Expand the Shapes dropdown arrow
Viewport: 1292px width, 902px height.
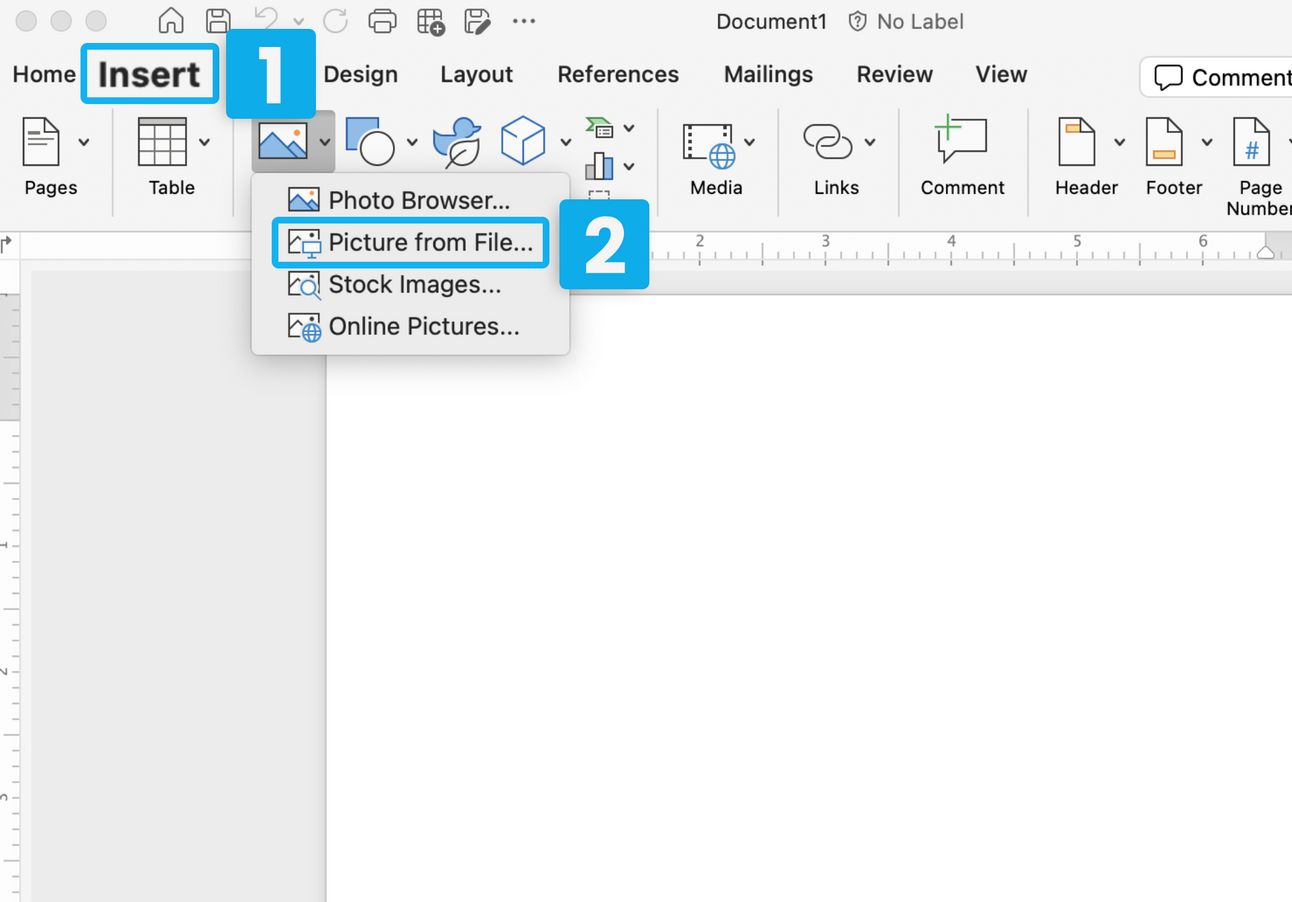click(x=411, y=142)
